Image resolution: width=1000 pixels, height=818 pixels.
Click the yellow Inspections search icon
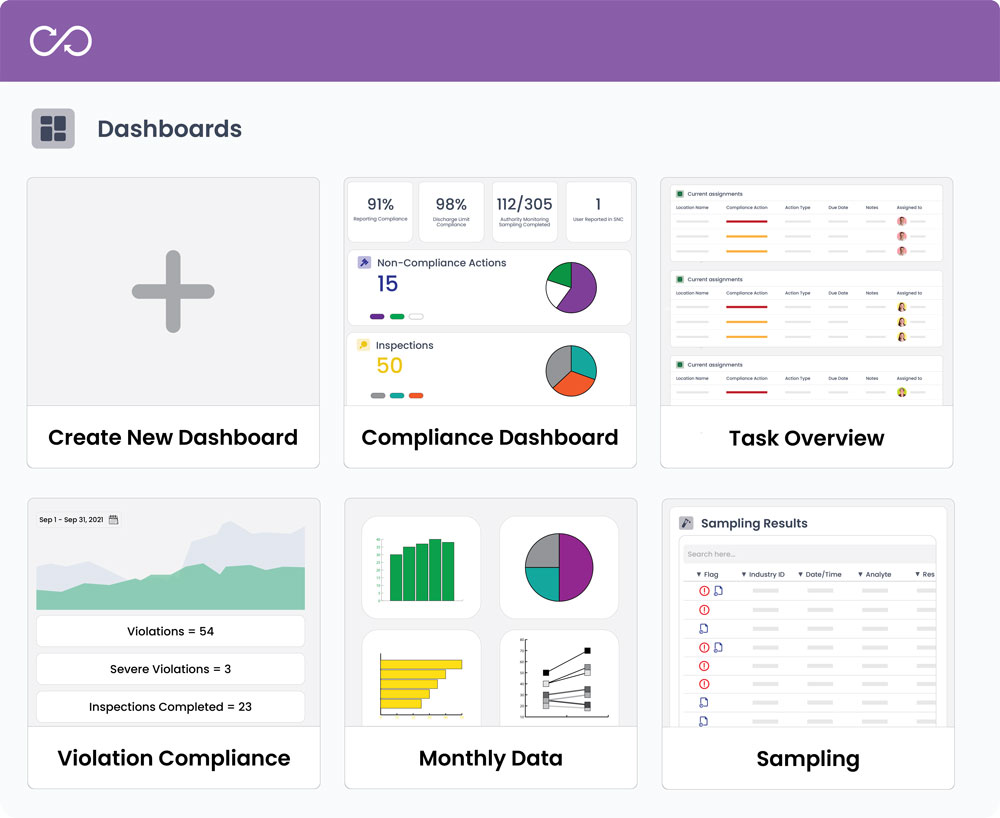coord(363,345)
